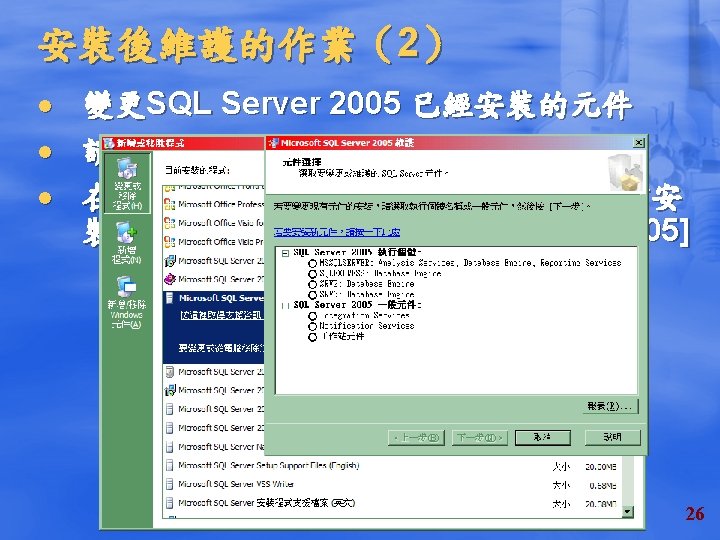This screenshot has height=540, width=720.
Task: Click the 目前安裝的程式 label
Action: [197, 170]
